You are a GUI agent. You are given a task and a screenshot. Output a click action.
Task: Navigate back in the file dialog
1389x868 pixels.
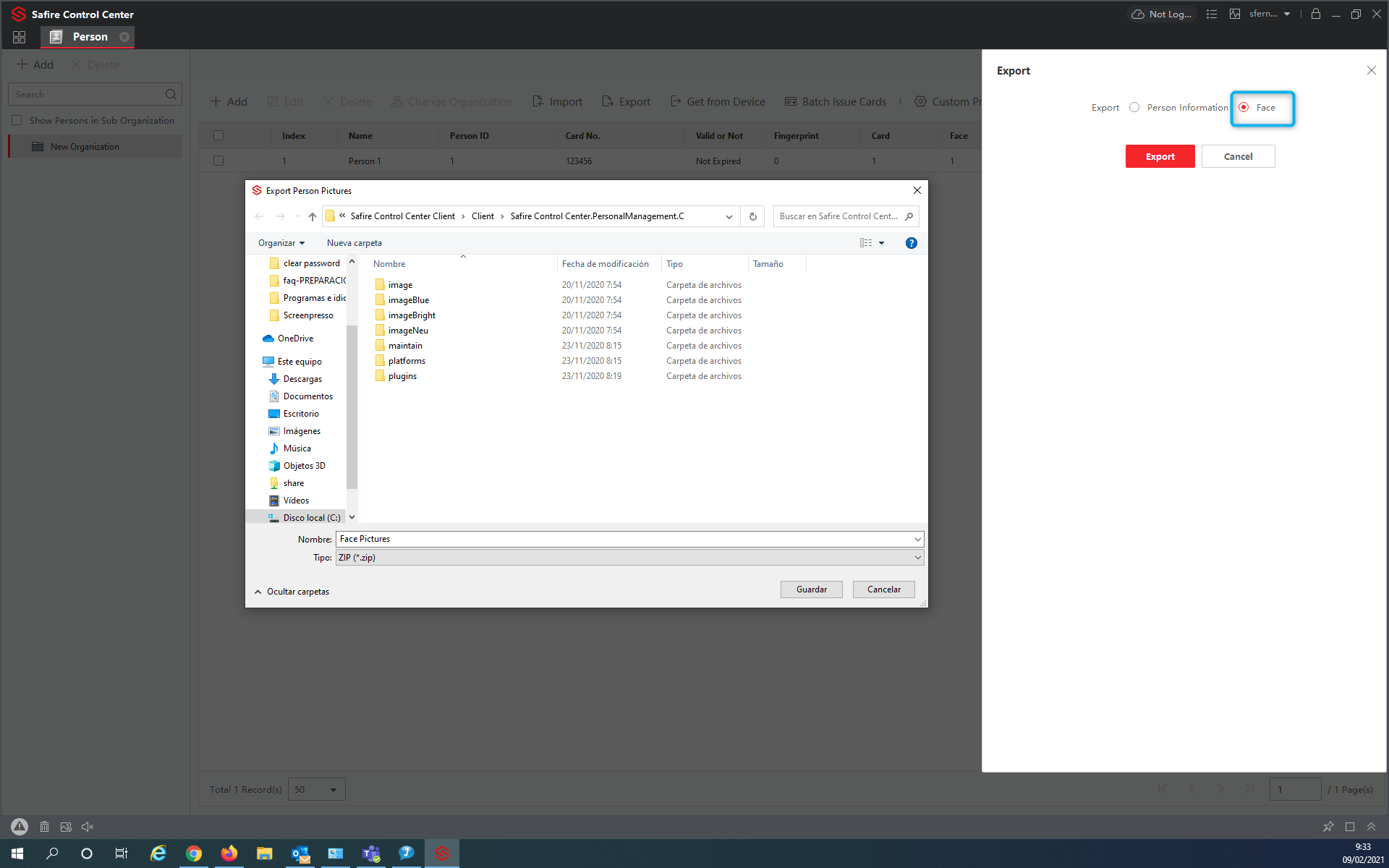click(x=259, y=216)
